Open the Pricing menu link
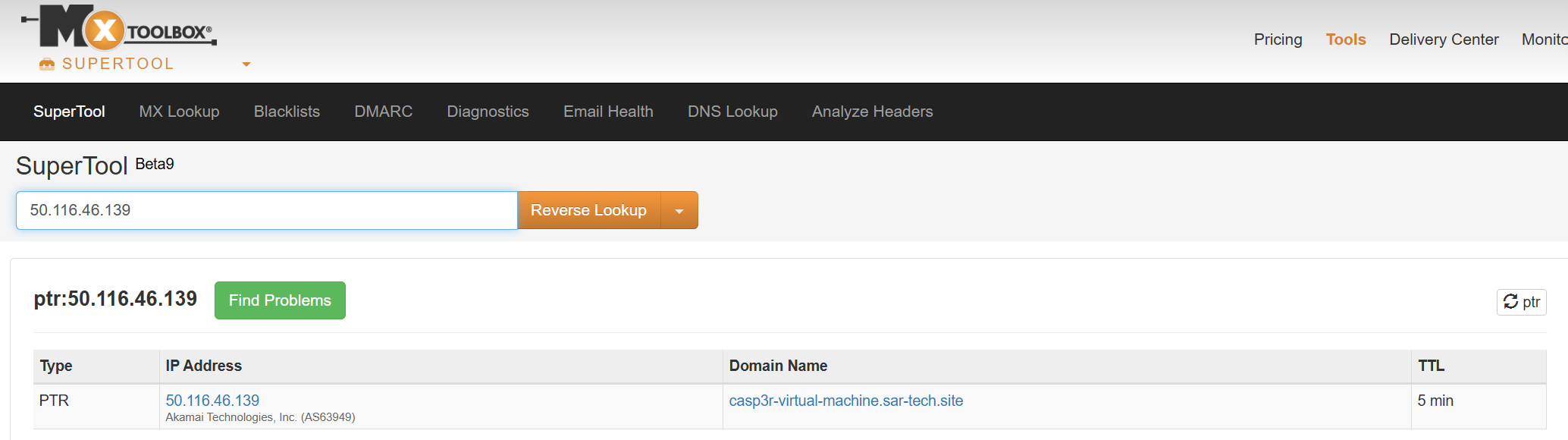The height and width of the screenshot is (440, 1568). 1278,39
